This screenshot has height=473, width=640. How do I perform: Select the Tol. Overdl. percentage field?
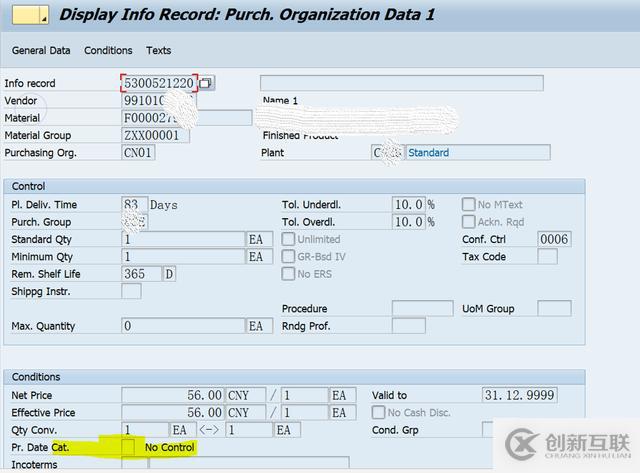(x=409, y=222)
